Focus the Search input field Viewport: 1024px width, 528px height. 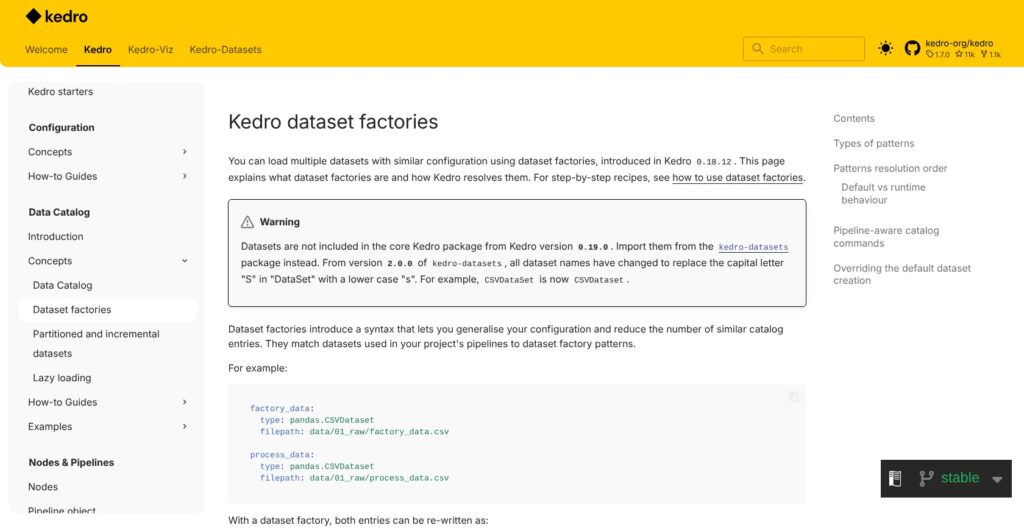pyautogui.click(x=803, y=49)
